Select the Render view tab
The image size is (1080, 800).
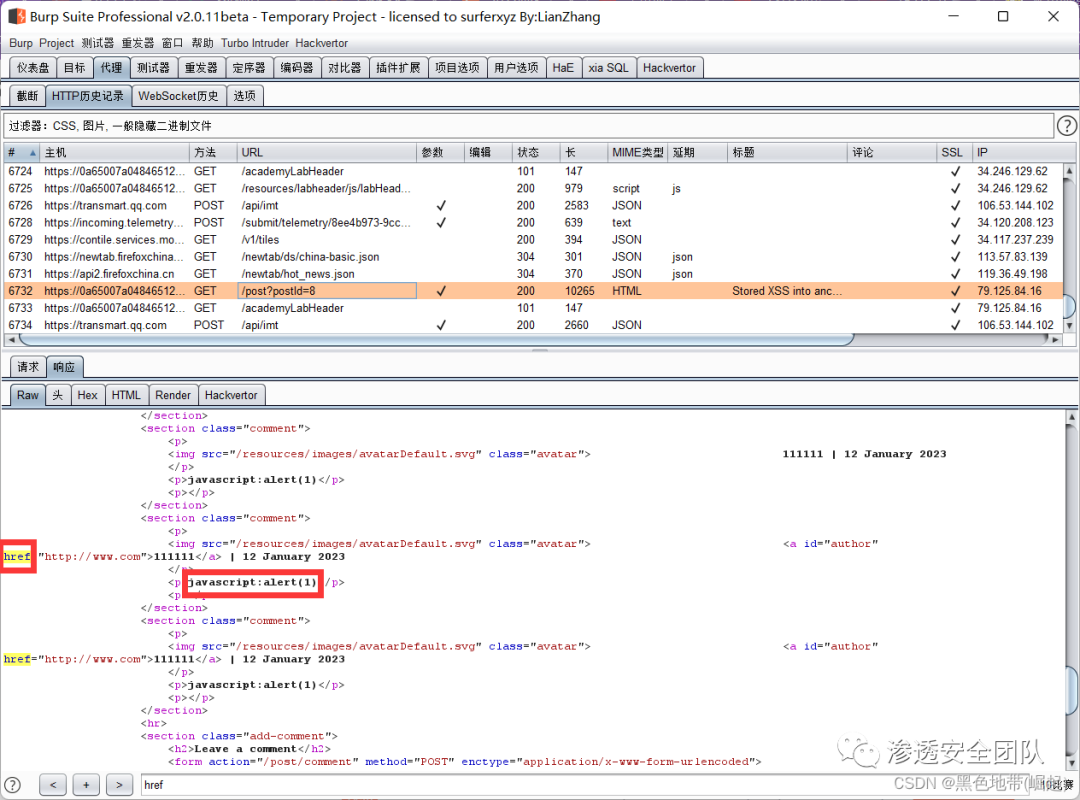[x=173, y=395]
